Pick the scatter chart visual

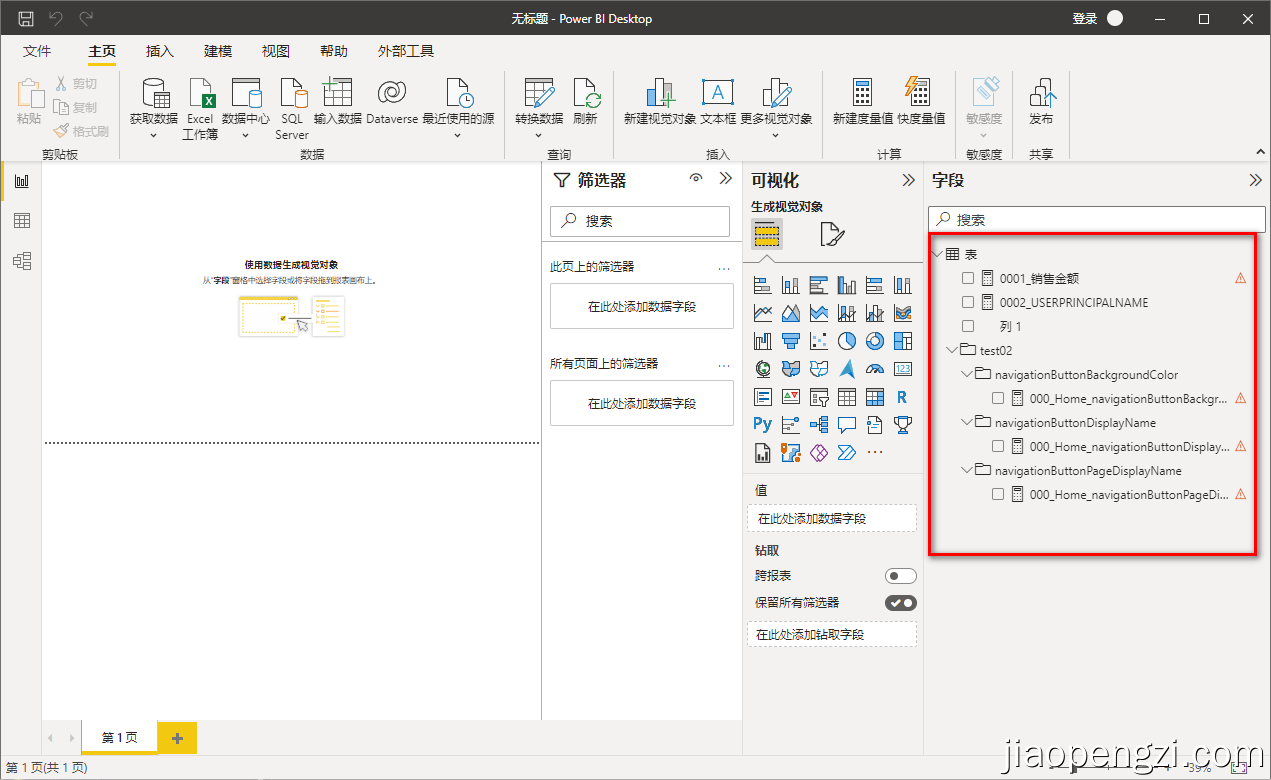(x=818, y=341)
